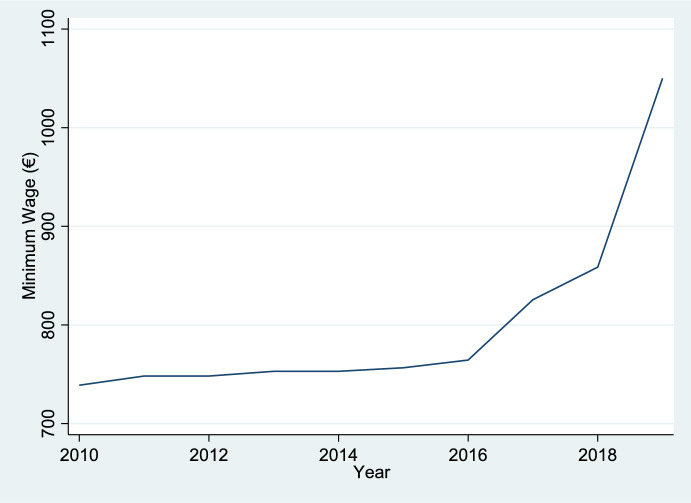Viewport: 691px width, 503px height.
Task: Click the 2012 x-axis label
Action: pos(209,455)
